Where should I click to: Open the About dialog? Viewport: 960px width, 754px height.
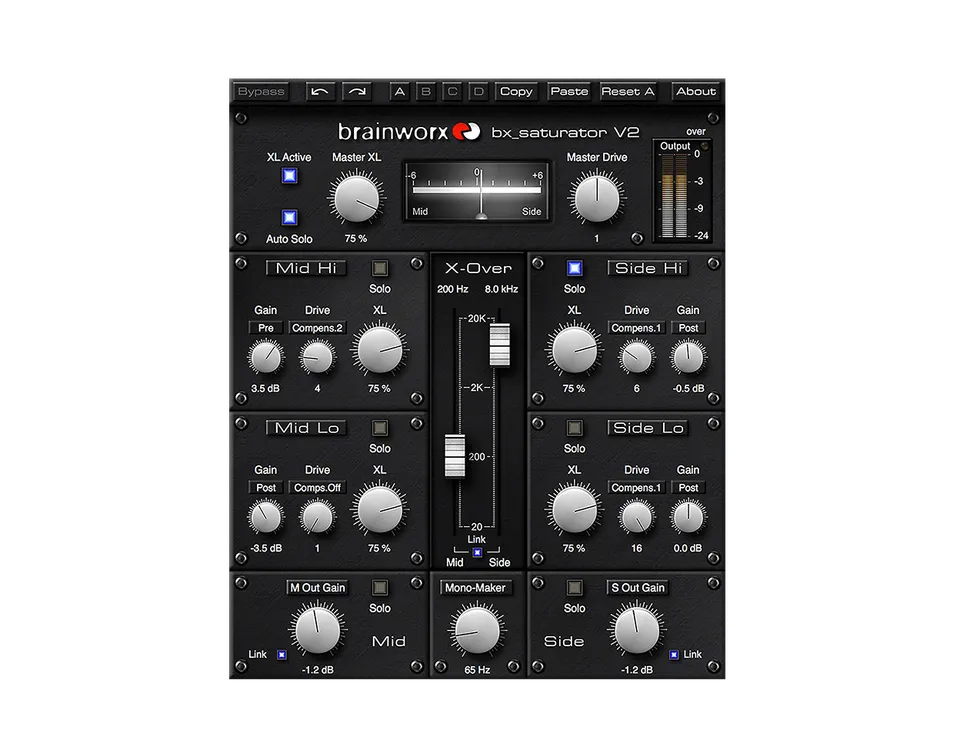click(696, 92)
